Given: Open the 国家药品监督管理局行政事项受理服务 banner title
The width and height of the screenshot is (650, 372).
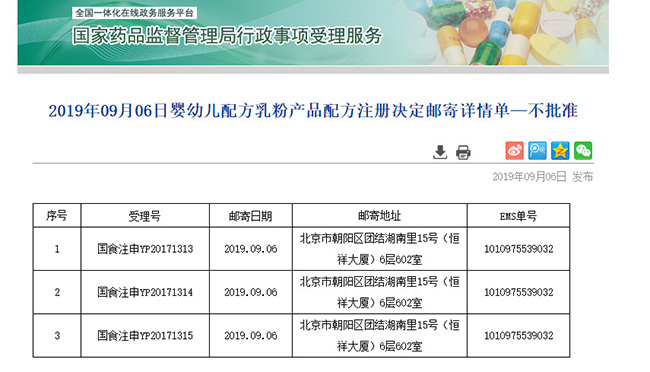Looking at the screenshot, I should (x=227, y=36).
